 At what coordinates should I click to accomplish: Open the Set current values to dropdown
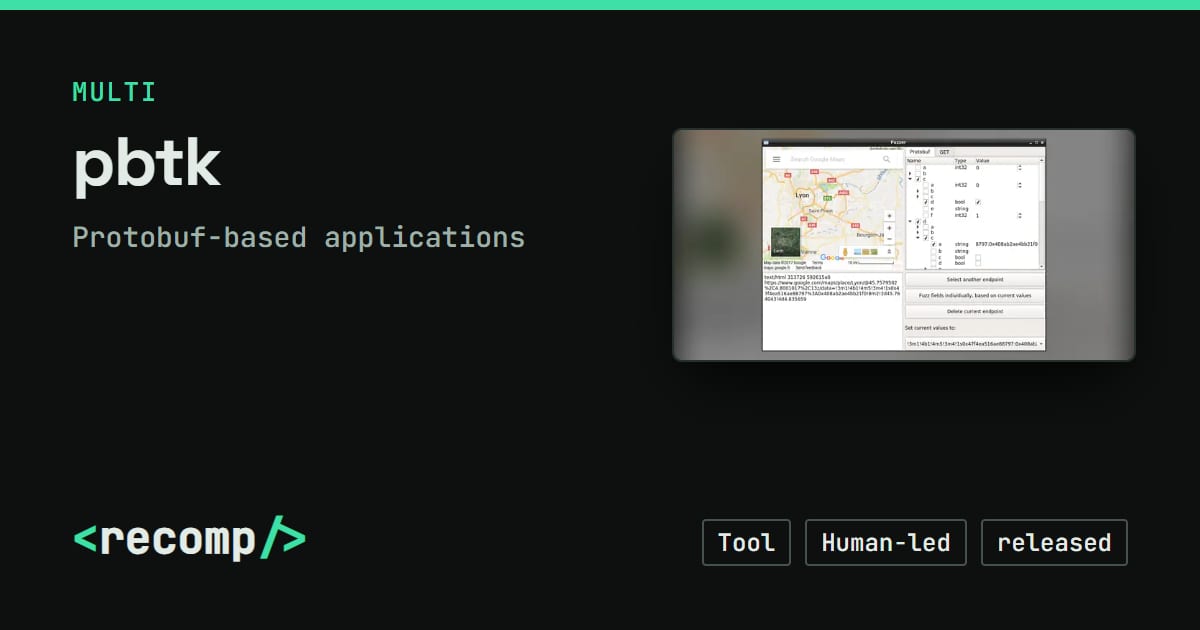[975, 343]
